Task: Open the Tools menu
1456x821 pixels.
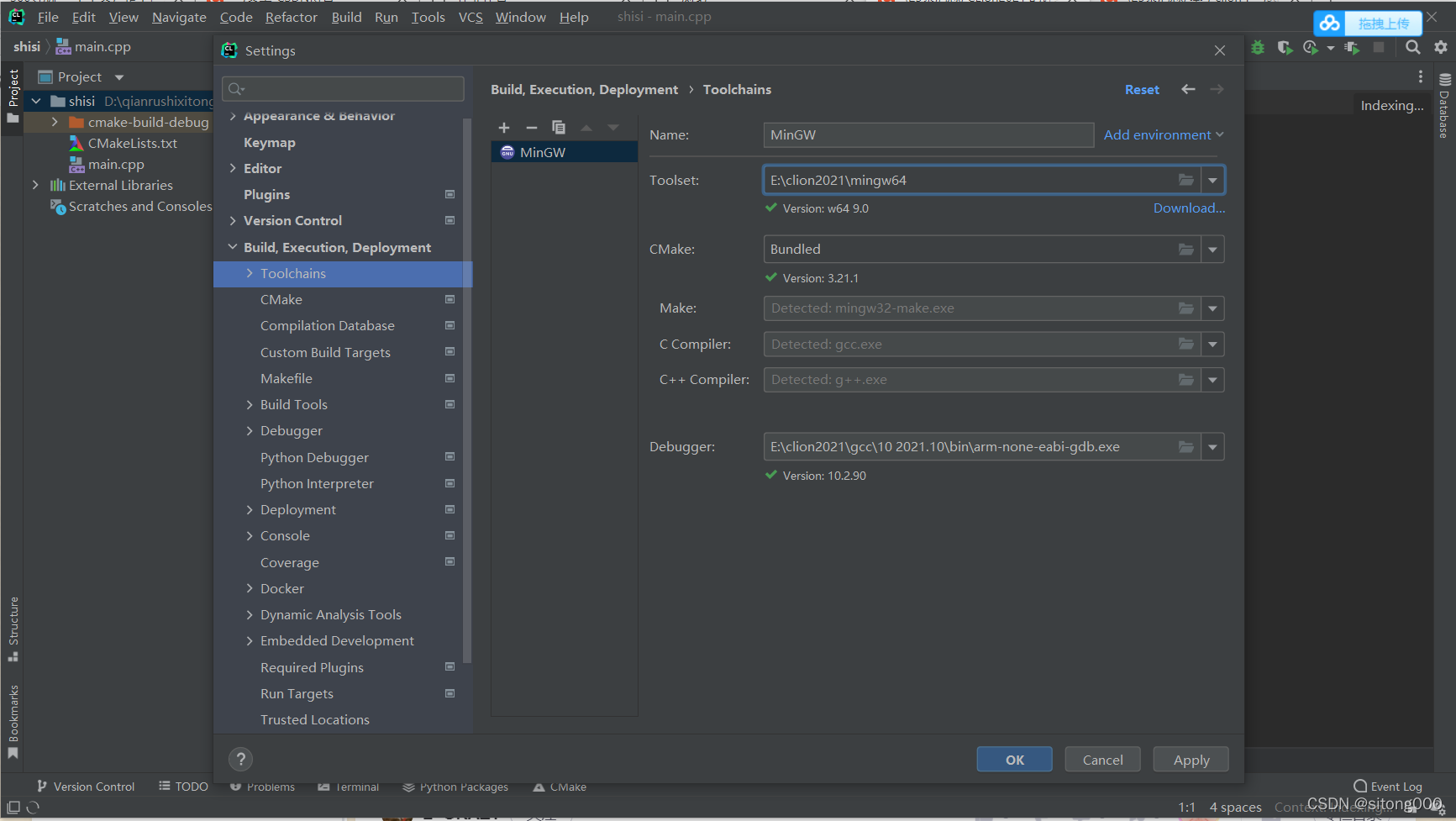Action: [428, 17]
